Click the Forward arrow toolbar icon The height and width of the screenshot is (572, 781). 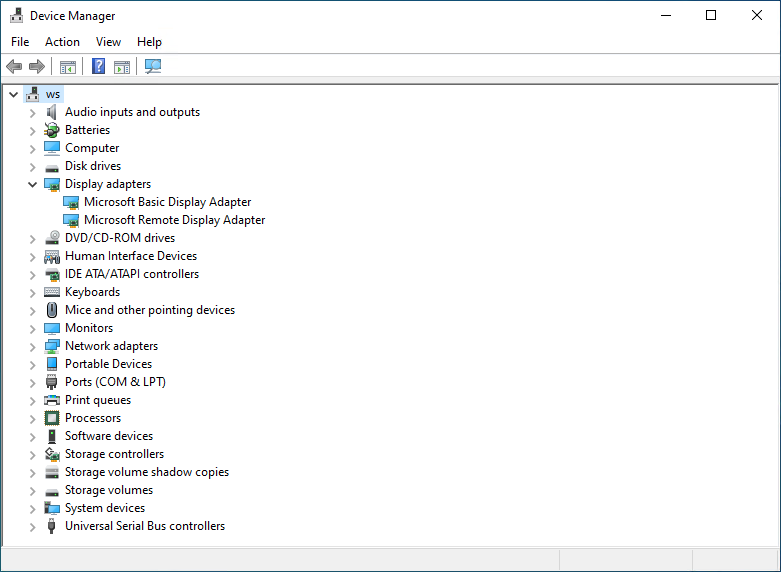point(37,67)
